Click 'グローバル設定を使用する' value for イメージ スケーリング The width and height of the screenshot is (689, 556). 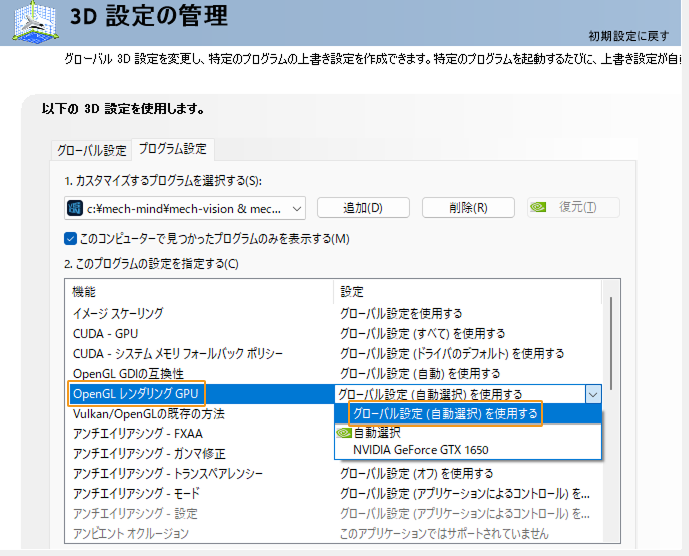tap(401, 313)
